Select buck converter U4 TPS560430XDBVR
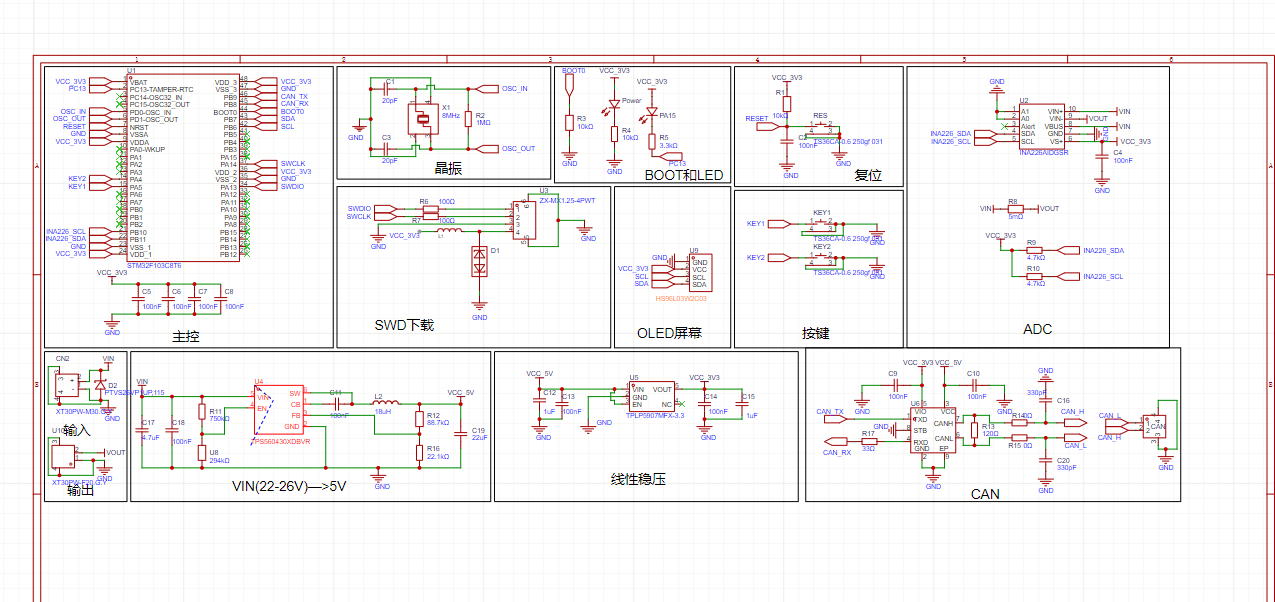1275x602 pixels. pos(279,409)
